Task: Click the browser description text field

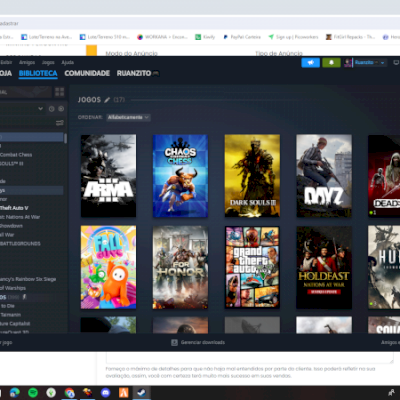Action: click(250, 357)
